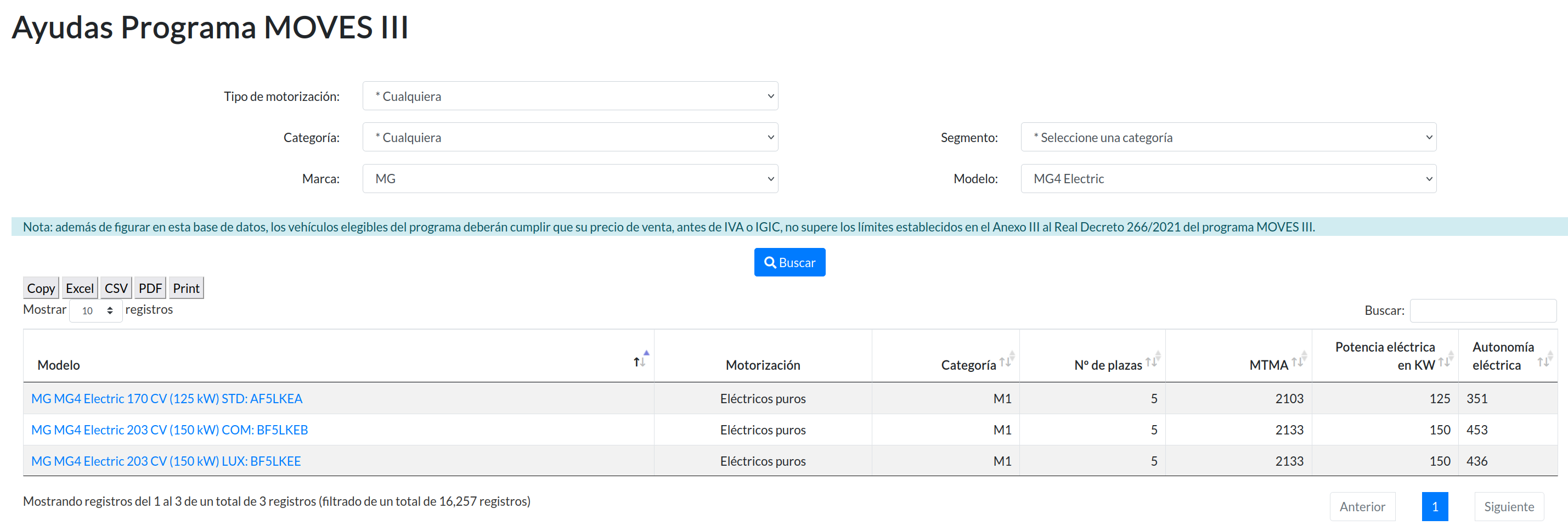Open Modelo dropdown showing MG4 Electric
This screenshot has width=1568, height=531.
pyautogui.click(x=1228, y=178)
